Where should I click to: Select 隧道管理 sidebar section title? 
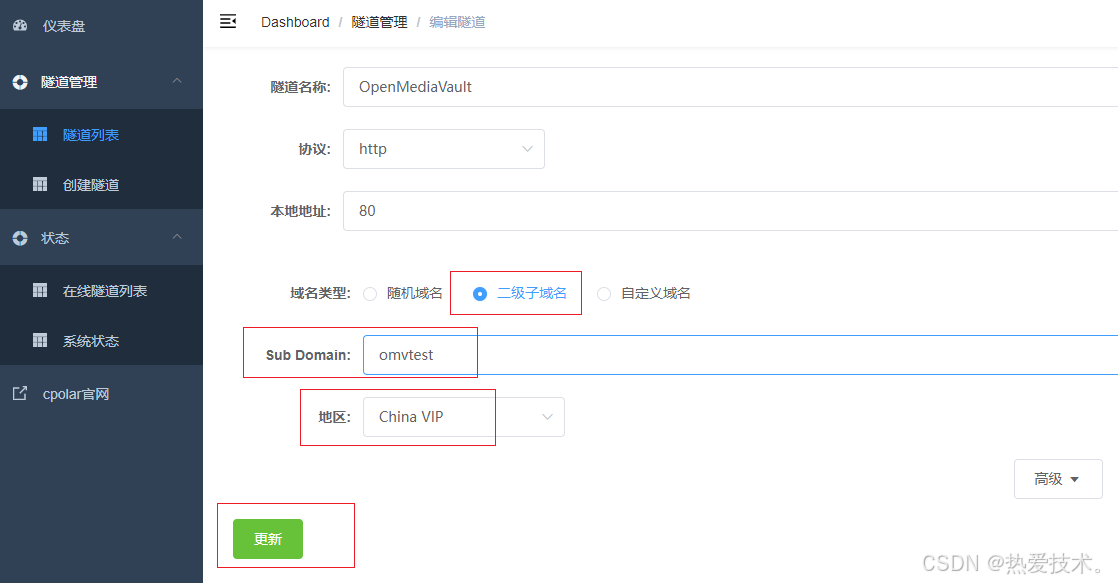point(69,82)
